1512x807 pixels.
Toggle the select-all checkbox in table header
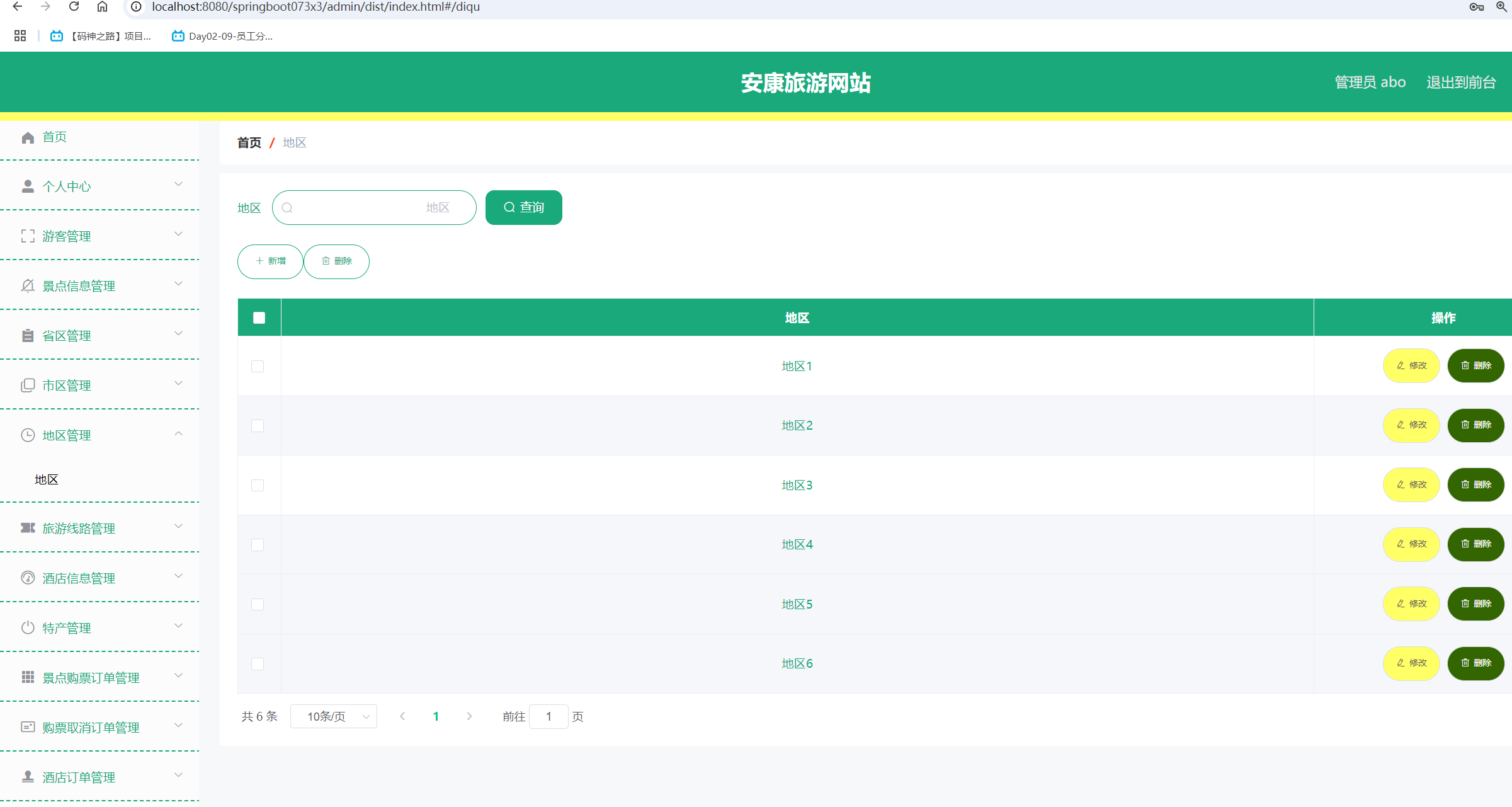click(x=259, y=318)
